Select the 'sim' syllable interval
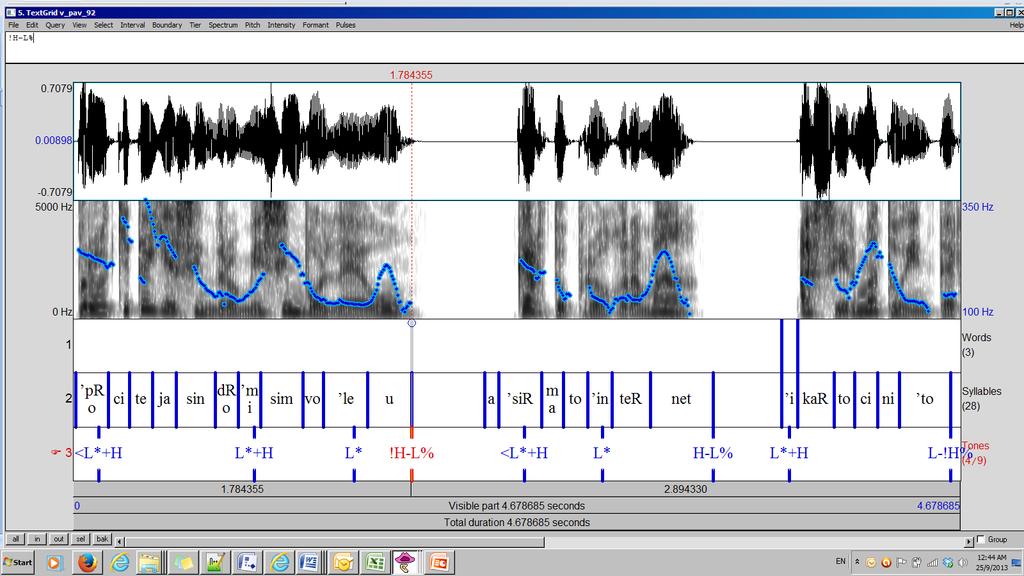This screenshot has width=1024, height=576. pos(281,399)
